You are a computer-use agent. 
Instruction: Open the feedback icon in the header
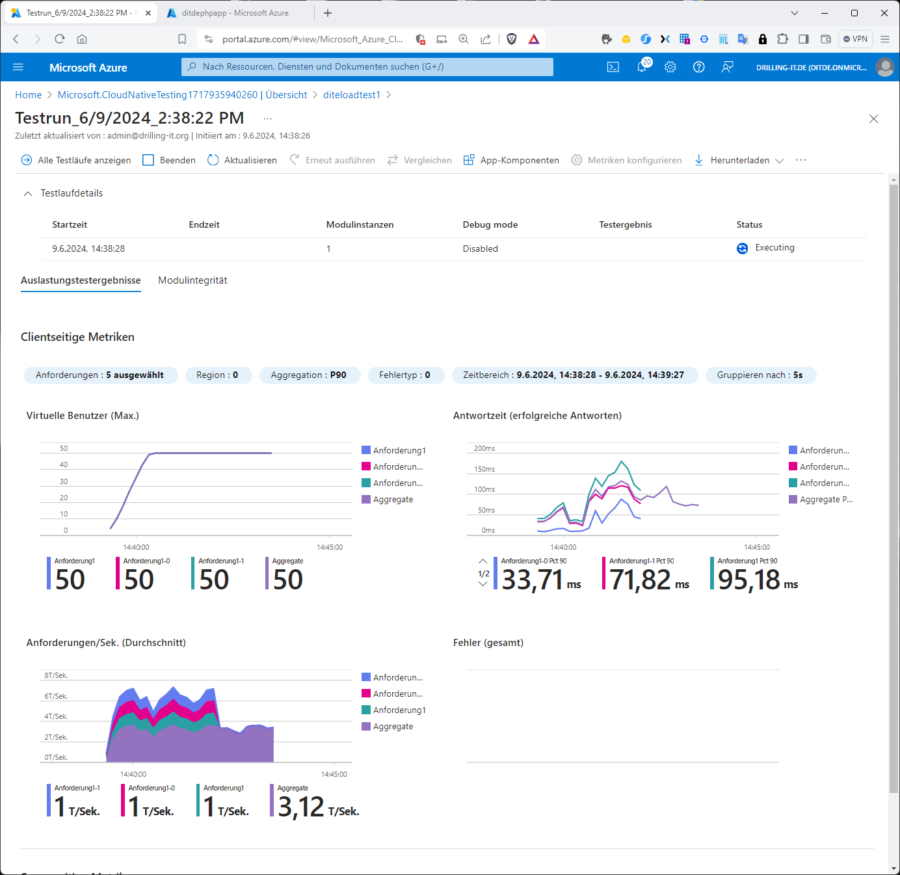[728, 67]
